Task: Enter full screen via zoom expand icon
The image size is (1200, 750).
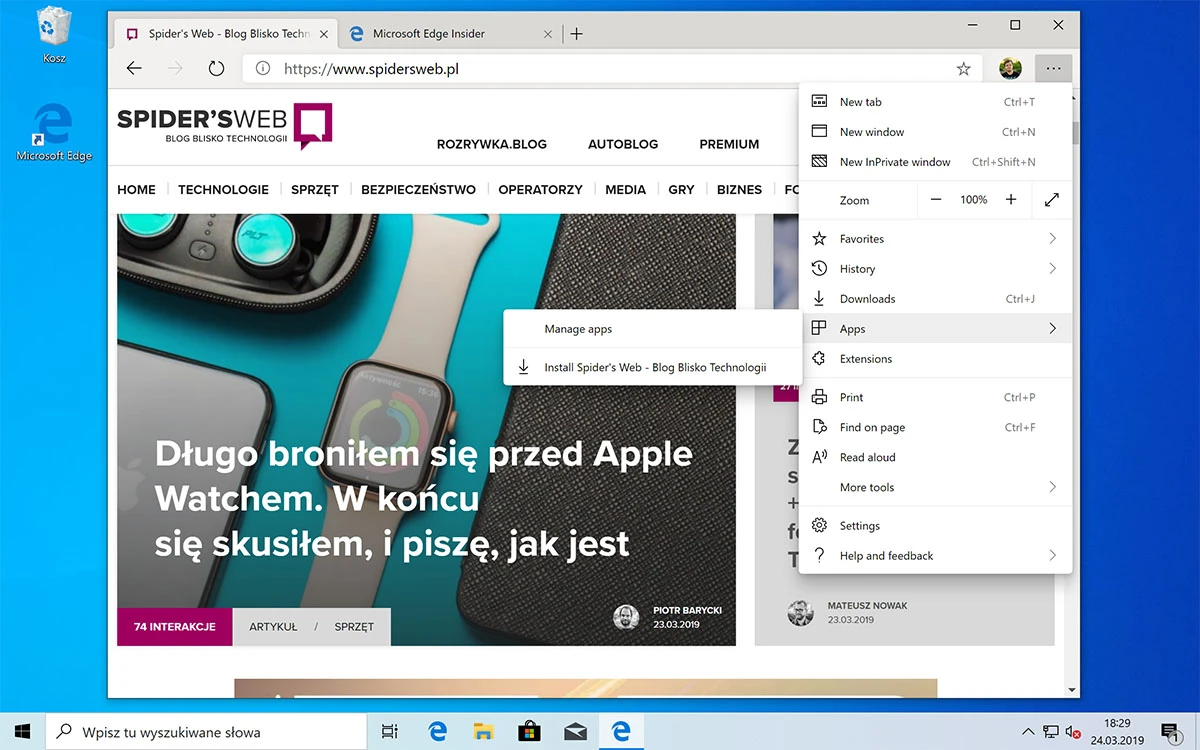Action: [x=1052, y=200]
